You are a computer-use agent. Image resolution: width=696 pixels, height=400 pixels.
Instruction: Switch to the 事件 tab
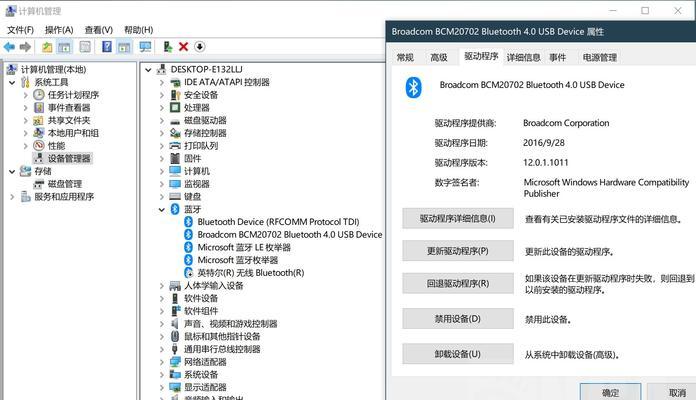click(558, 57)
